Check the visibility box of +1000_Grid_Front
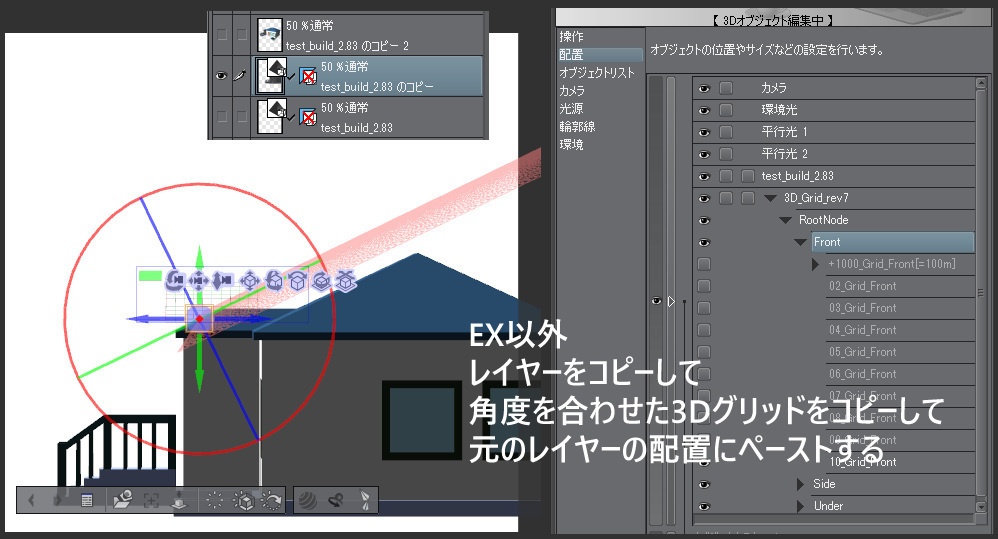 click(704, 263)
